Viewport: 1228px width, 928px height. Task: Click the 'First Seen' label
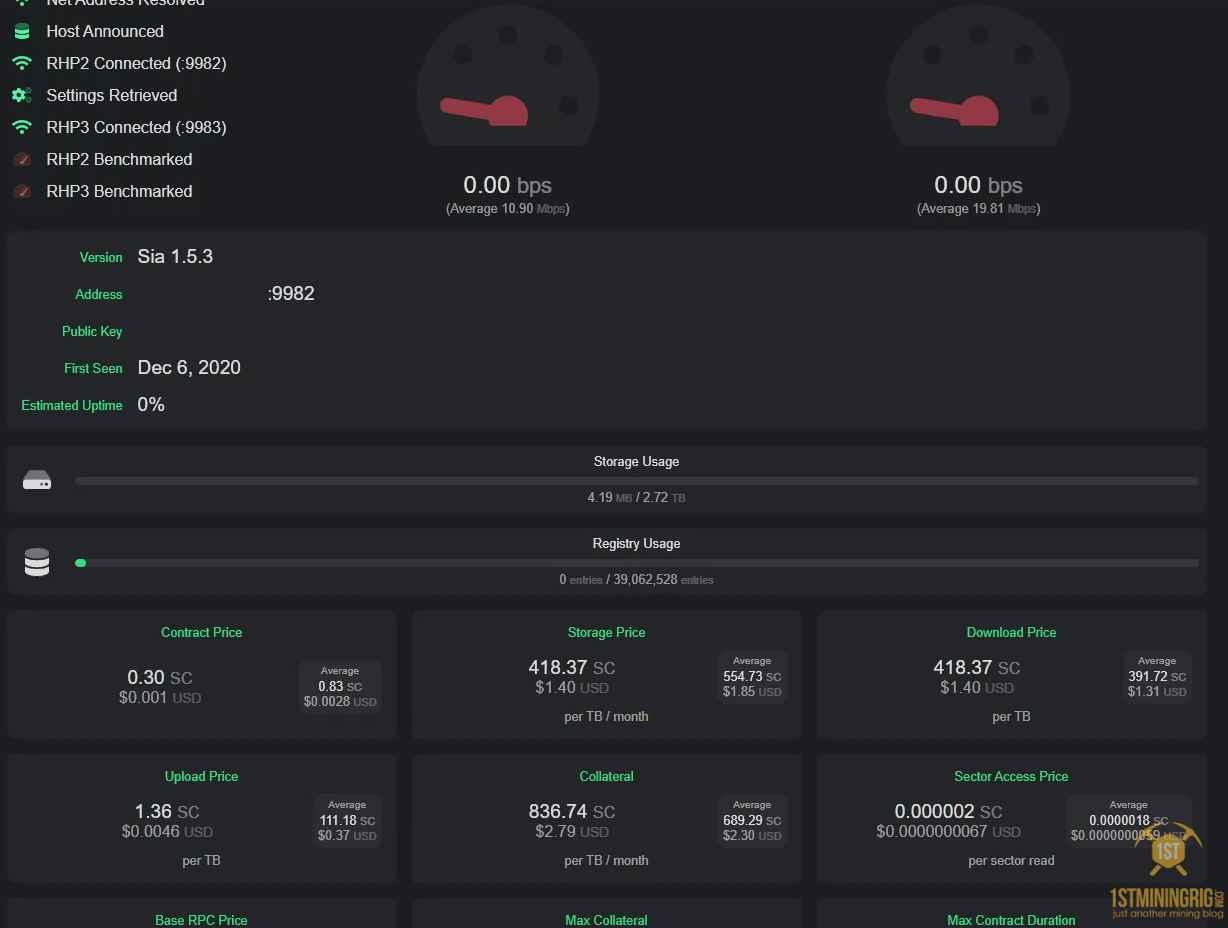pyautogui.click(x=93, y=368)
